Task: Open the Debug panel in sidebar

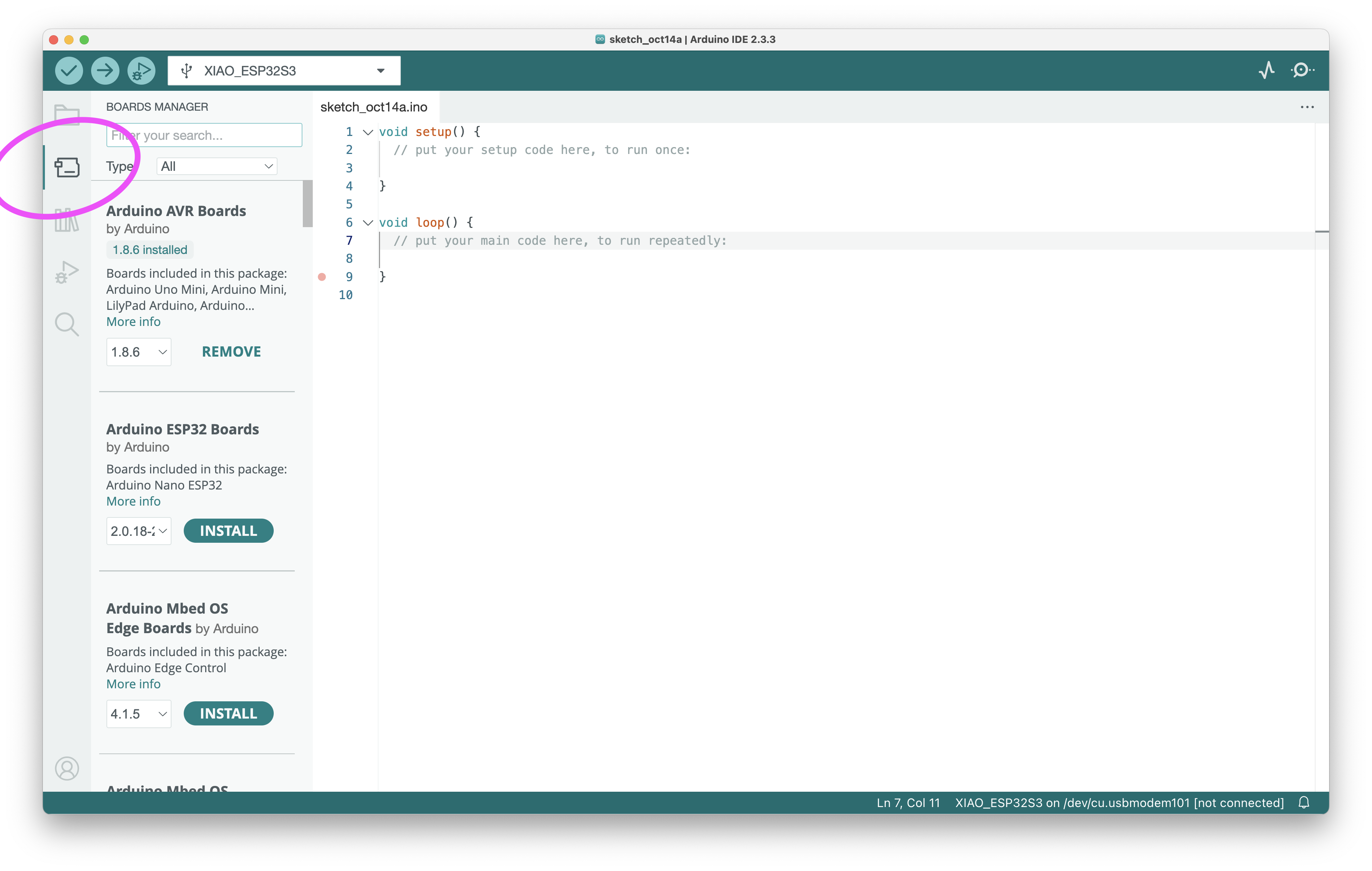Action: (x=67, y=272)
